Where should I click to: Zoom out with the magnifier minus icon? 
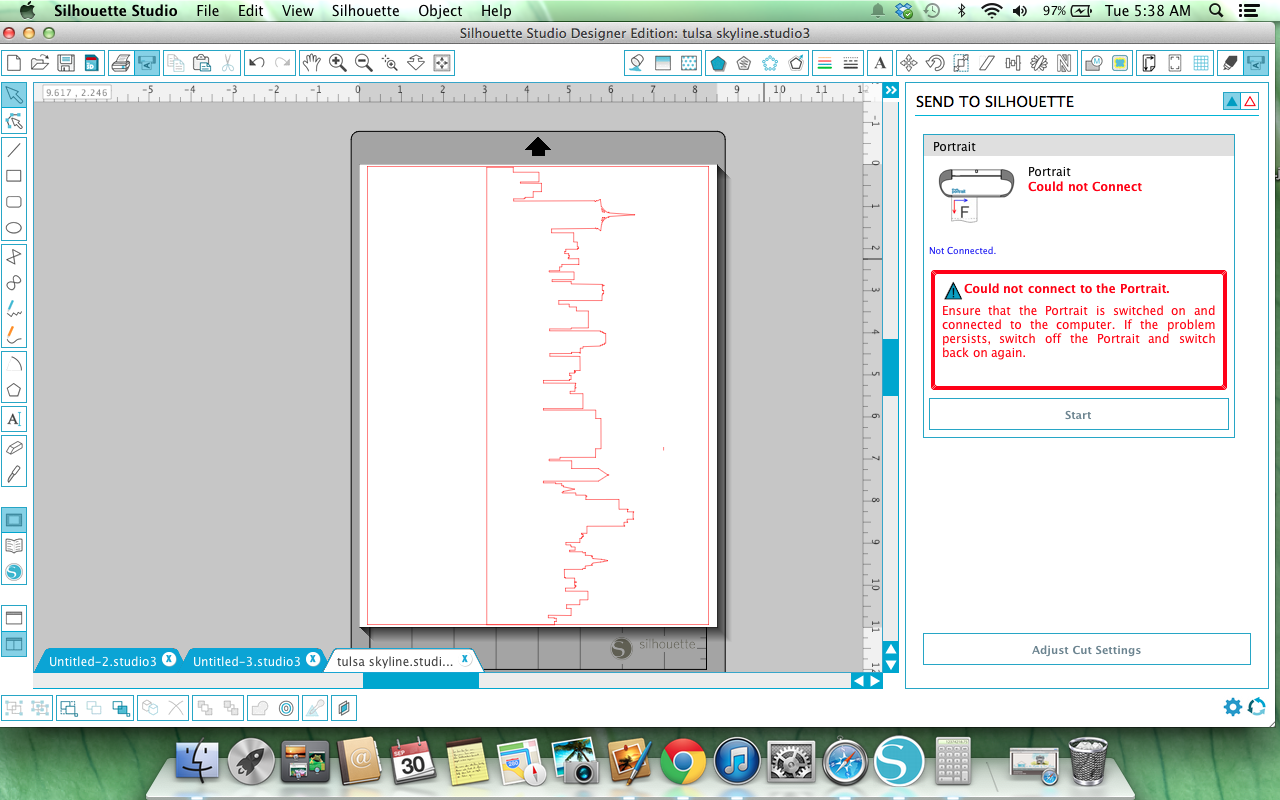tap(364, 63)
